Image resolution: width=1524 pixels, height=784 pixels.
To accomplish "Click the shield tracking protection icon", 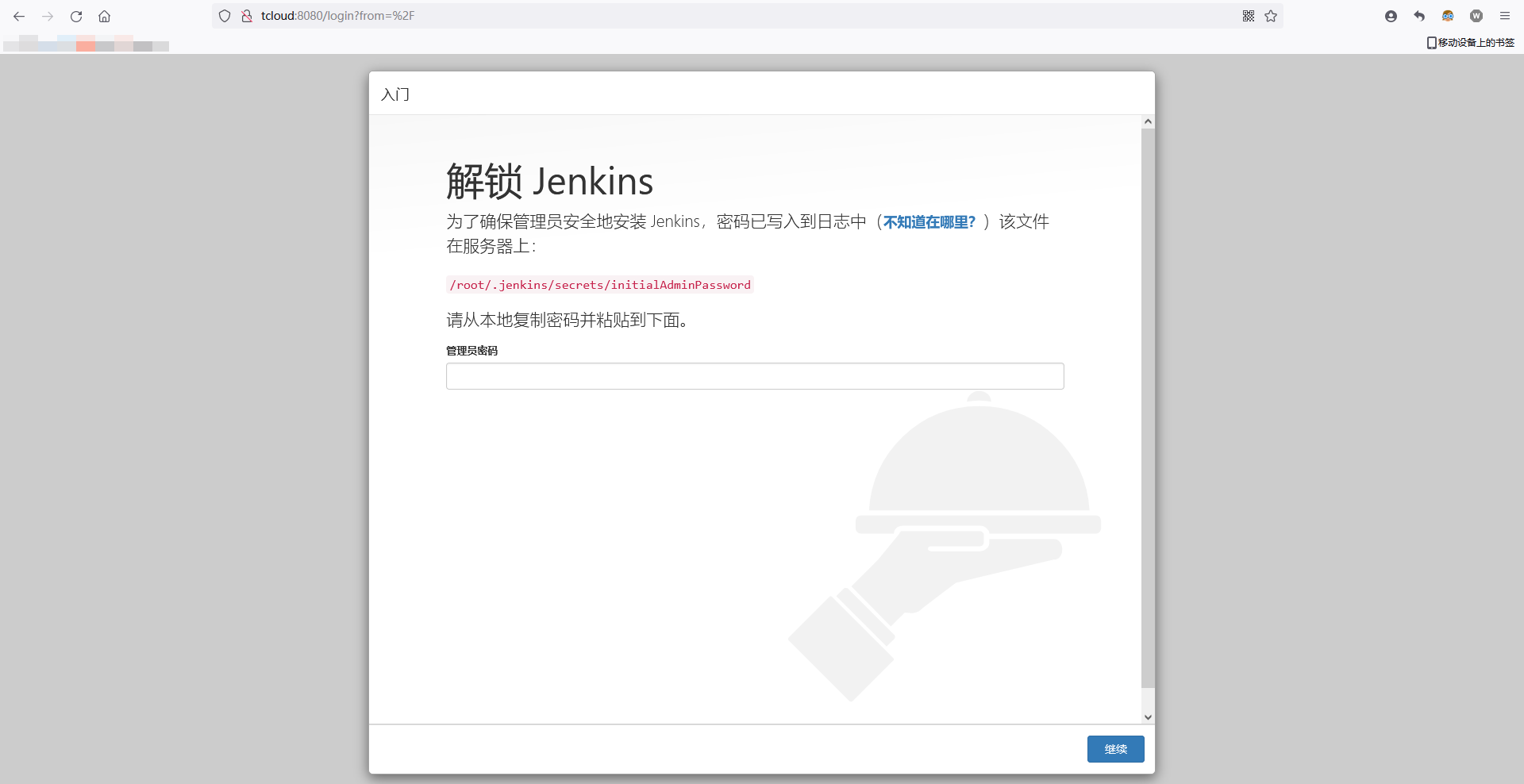I will coord(225,16).
